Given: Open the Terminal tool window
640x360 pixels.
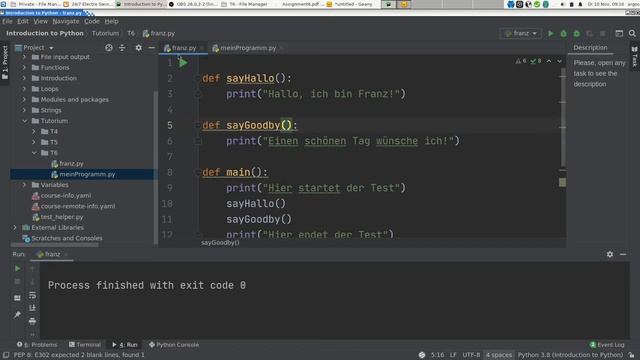Looking at the screenshot, I should pos(84,345).
